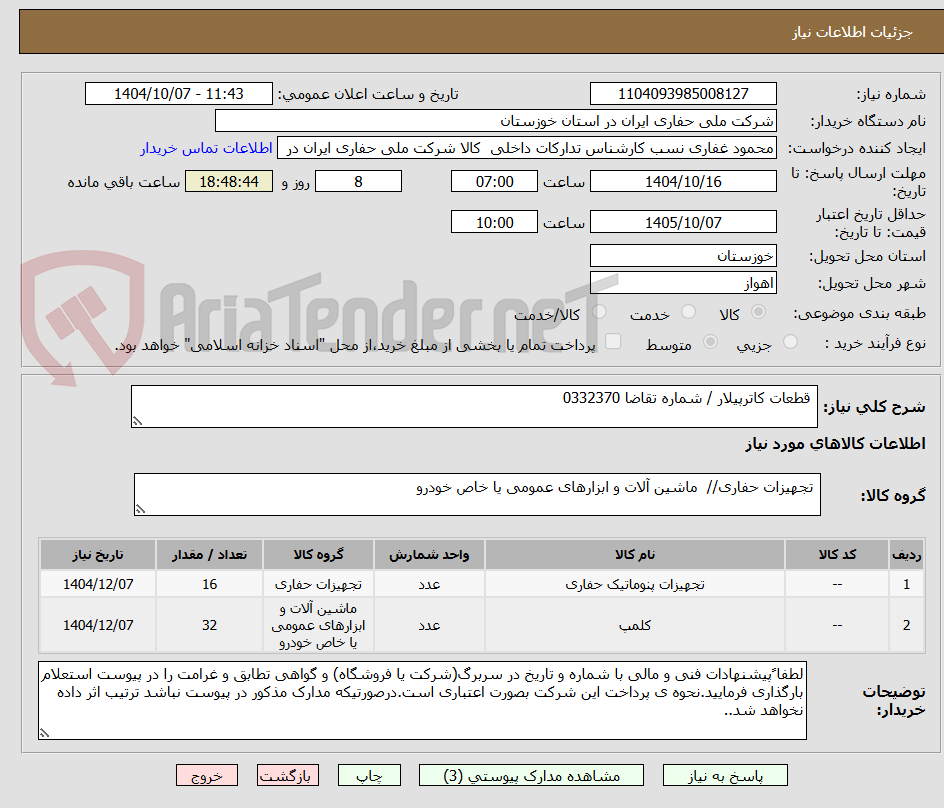Click the خروج exit button
The height and width of the screenshot is (808, 944).
click(206, 775)
